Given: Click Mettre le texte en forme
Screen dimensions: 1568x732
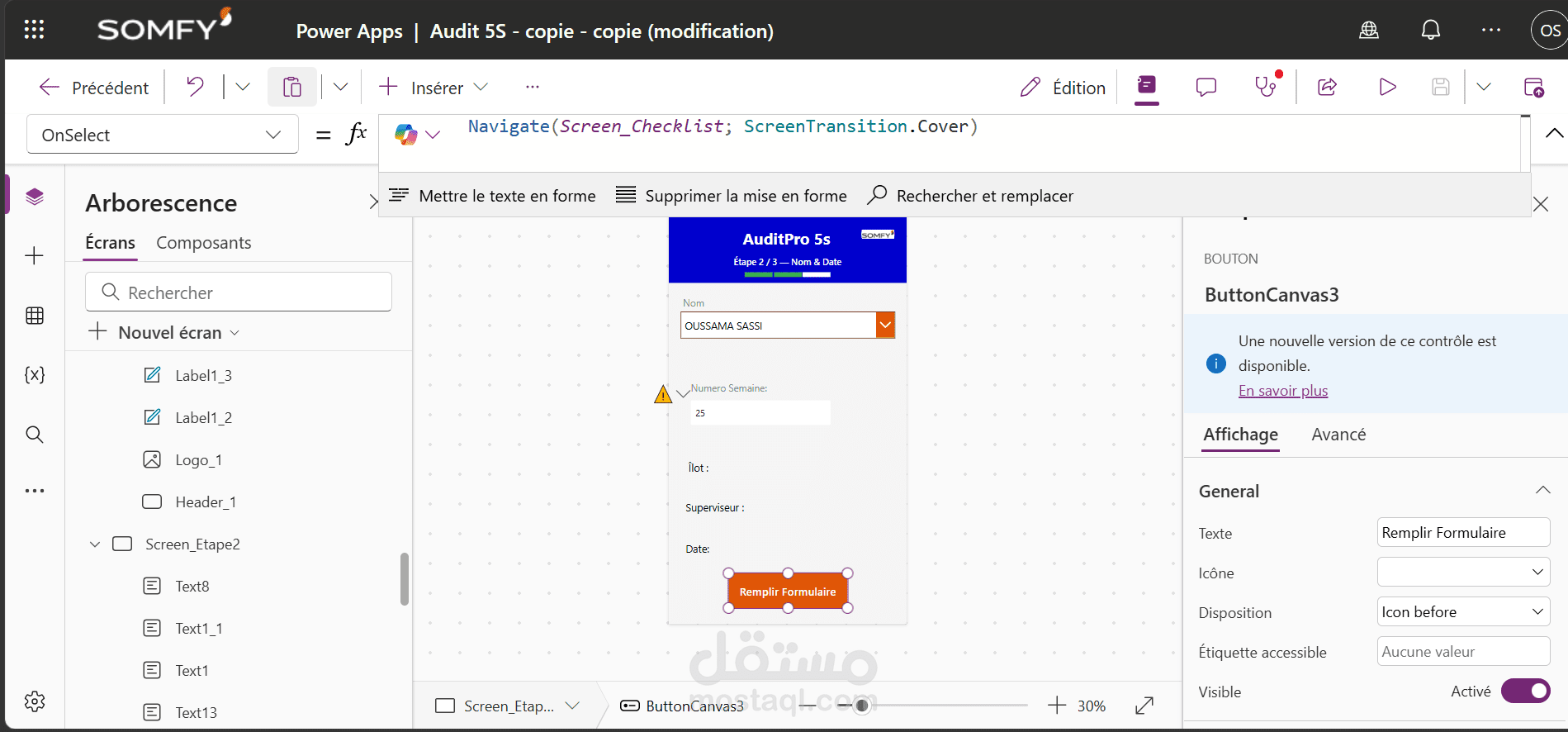Looking at the screenshot, I should tap(492, 196).
